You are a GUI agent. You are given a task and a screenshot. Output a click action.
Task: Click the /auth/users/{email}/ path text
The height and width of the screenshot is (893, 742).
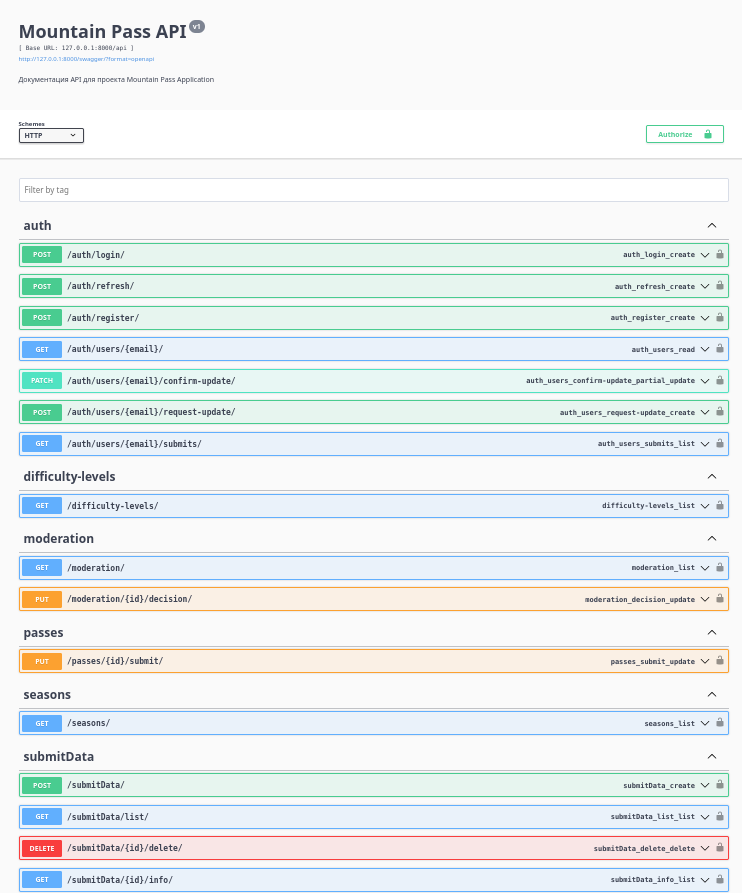(x=115, y=349)
